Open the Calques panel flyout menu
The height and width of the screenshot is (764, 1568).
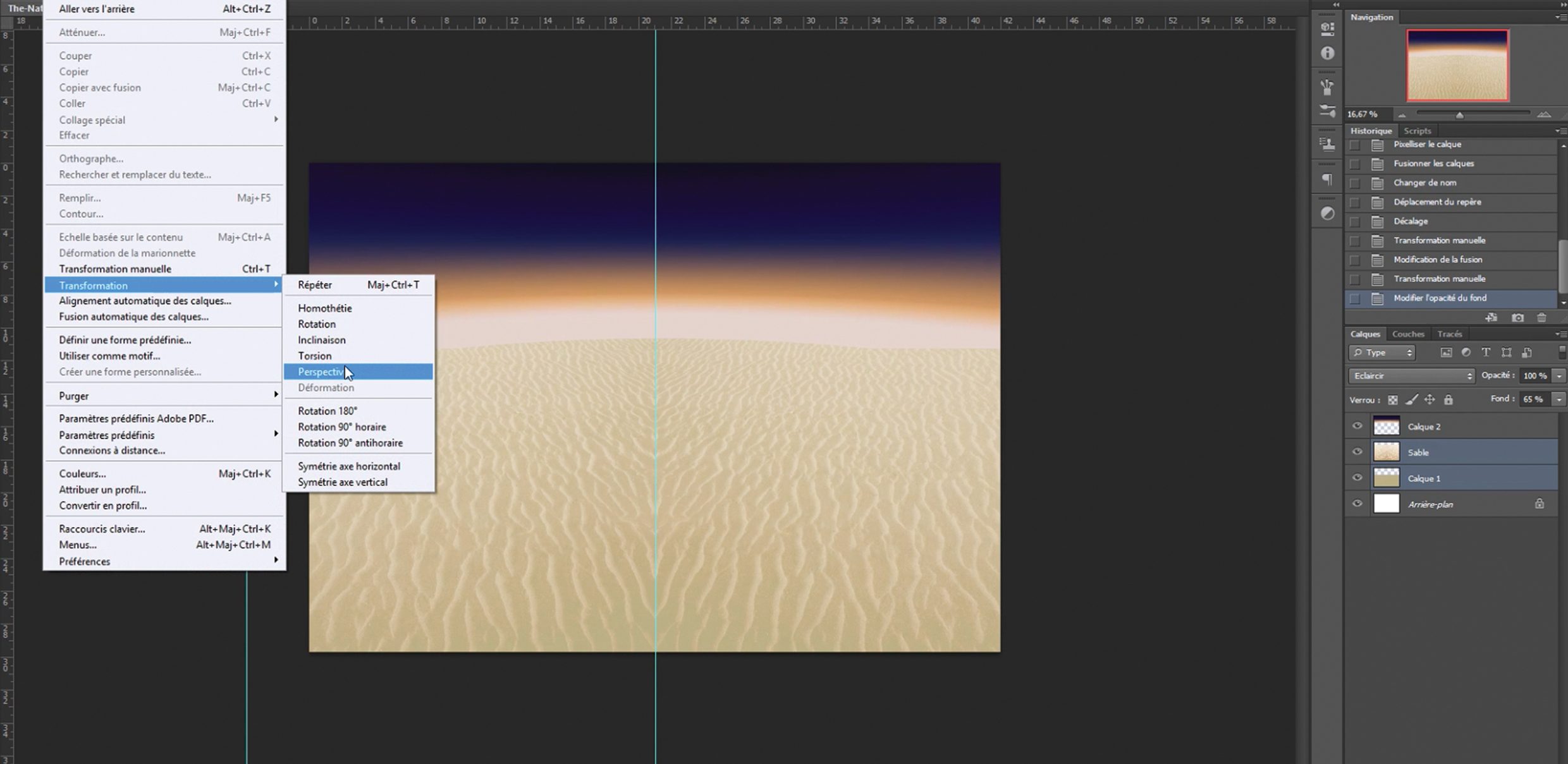(x=1560, y=334)
